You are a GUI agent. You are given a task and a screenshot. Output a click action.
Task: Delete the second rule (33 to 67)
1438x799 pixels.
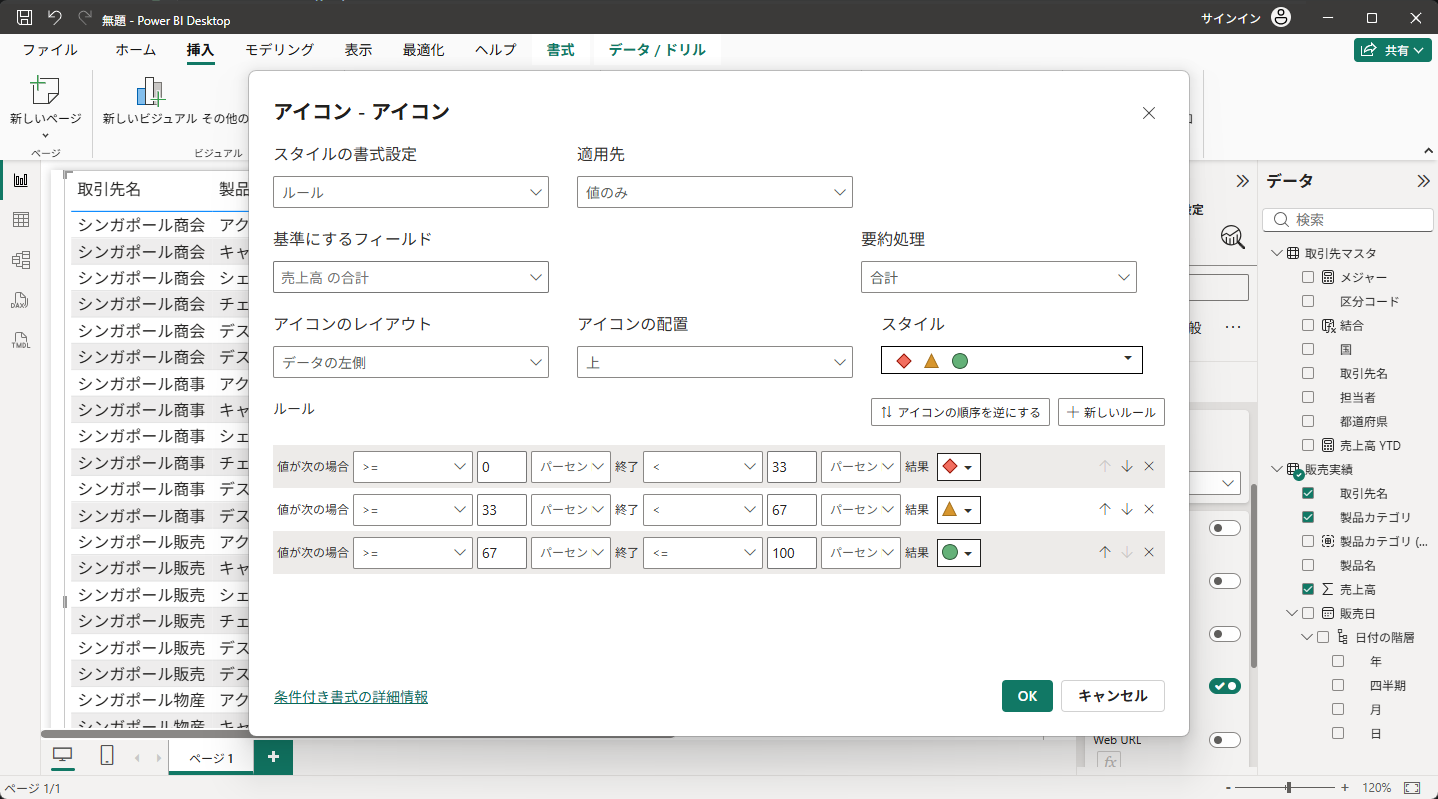tap(1149, 509)
